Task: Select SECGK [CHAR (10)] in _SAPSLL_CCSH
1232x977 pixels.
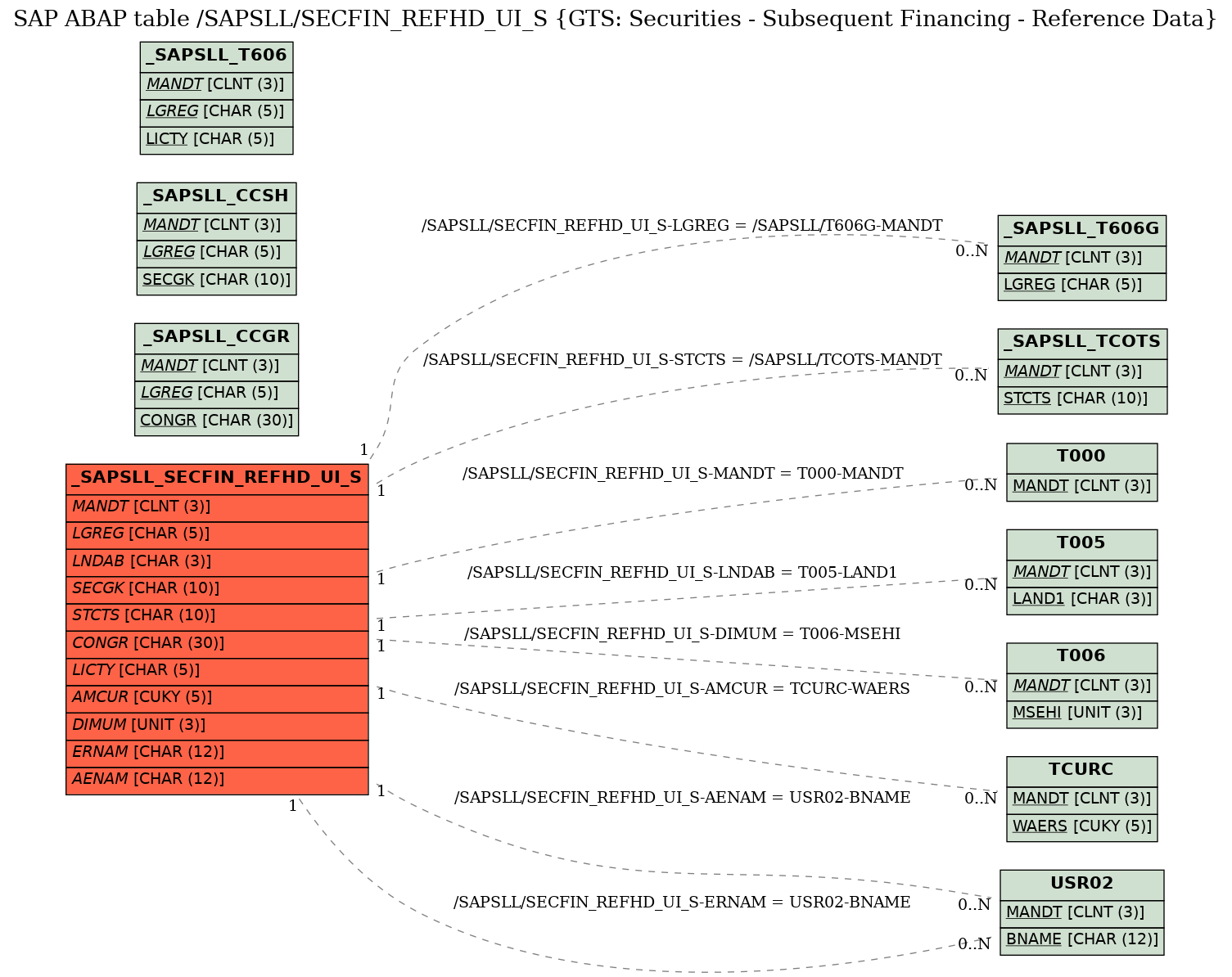Action: (216, 281)
